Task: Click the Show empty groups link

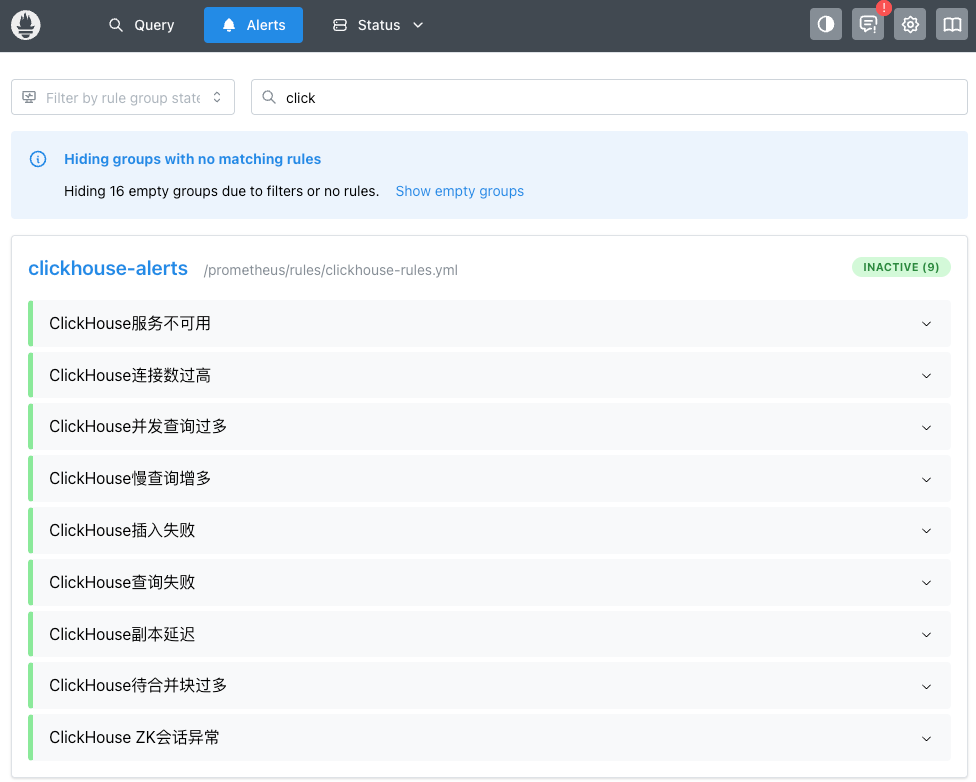Action: pyautogui.click(x=459, y=191)
